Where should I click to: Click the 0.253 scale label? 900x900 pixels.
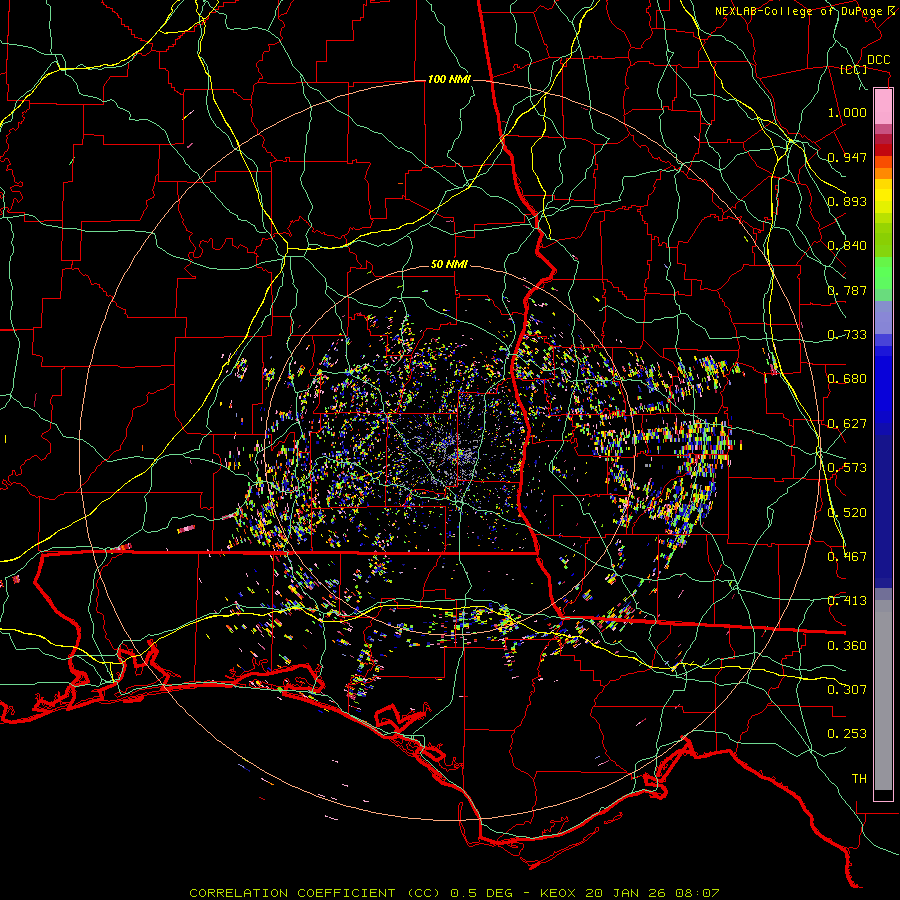(x=847, y=734)
